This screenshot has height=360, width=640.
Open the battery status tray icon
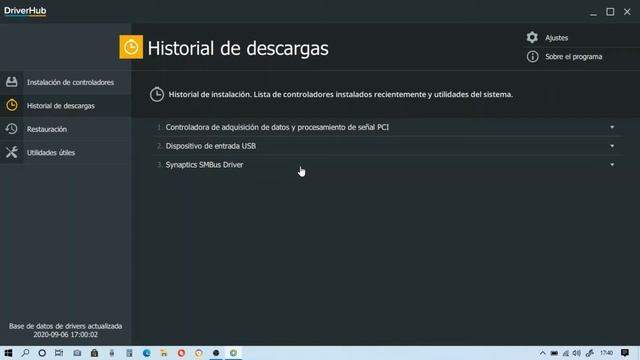554,353
